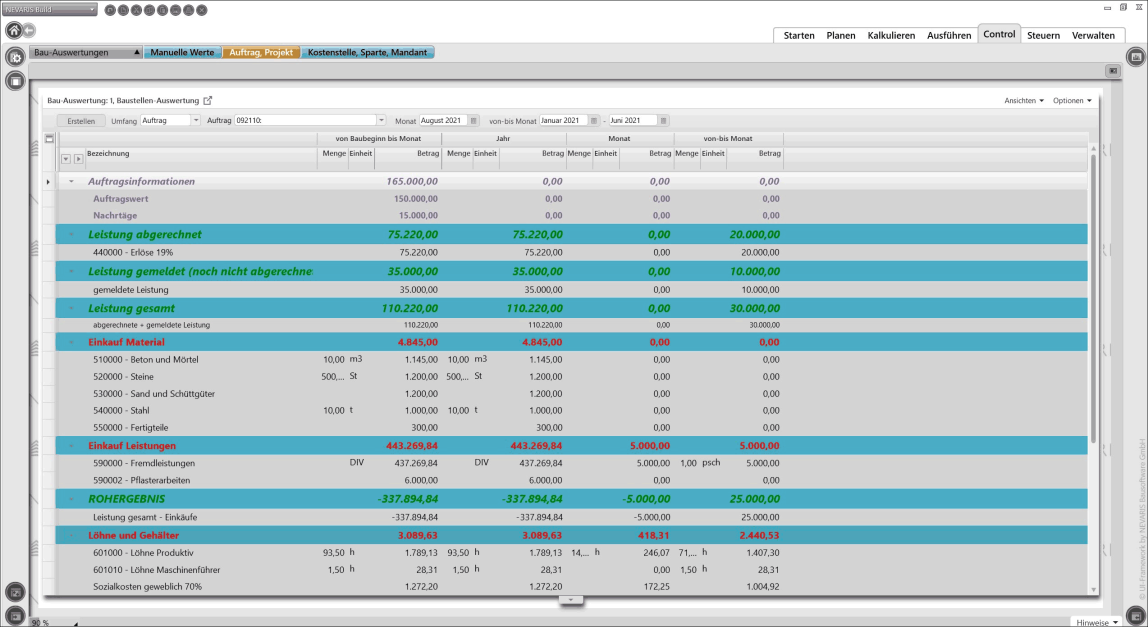Collapse the Einkauf Material group
Viewport: 1148px width, 627px height.
(72, 342)
